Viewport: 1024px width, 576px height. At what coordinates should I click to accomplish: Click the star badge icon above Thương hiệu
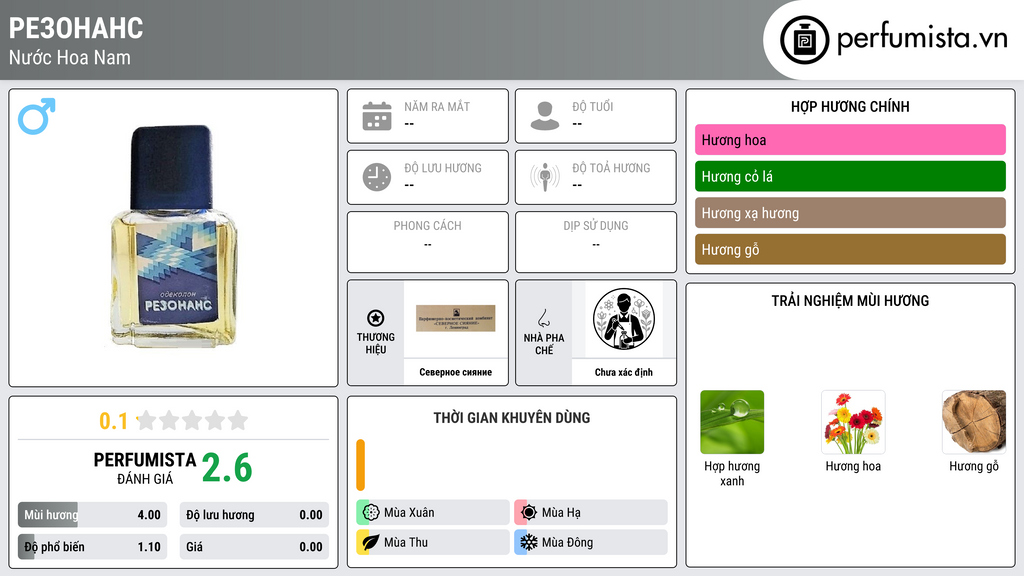376,318
